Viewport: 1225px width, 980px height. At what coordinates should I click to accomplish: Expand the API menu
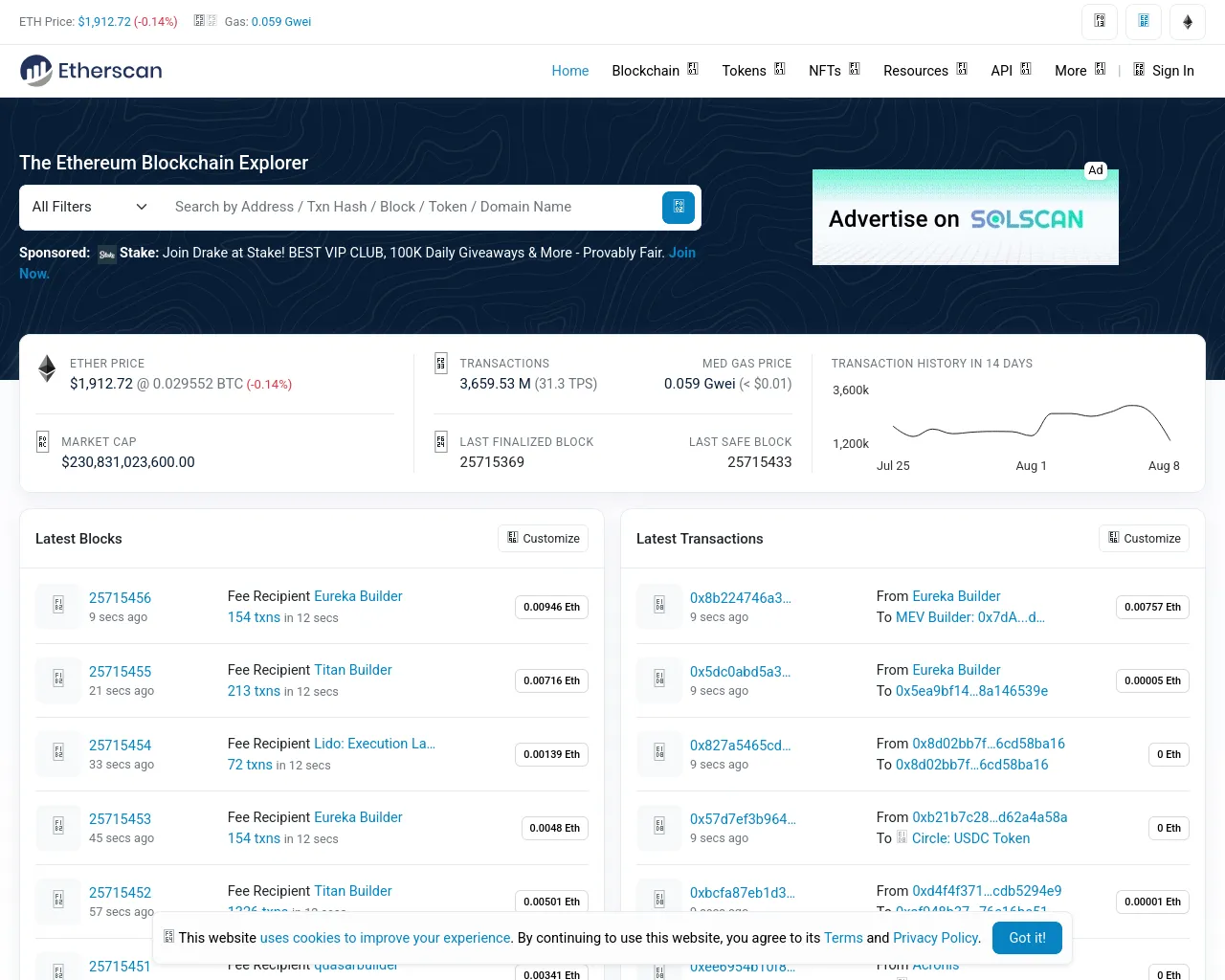(x=1012, y=71)
